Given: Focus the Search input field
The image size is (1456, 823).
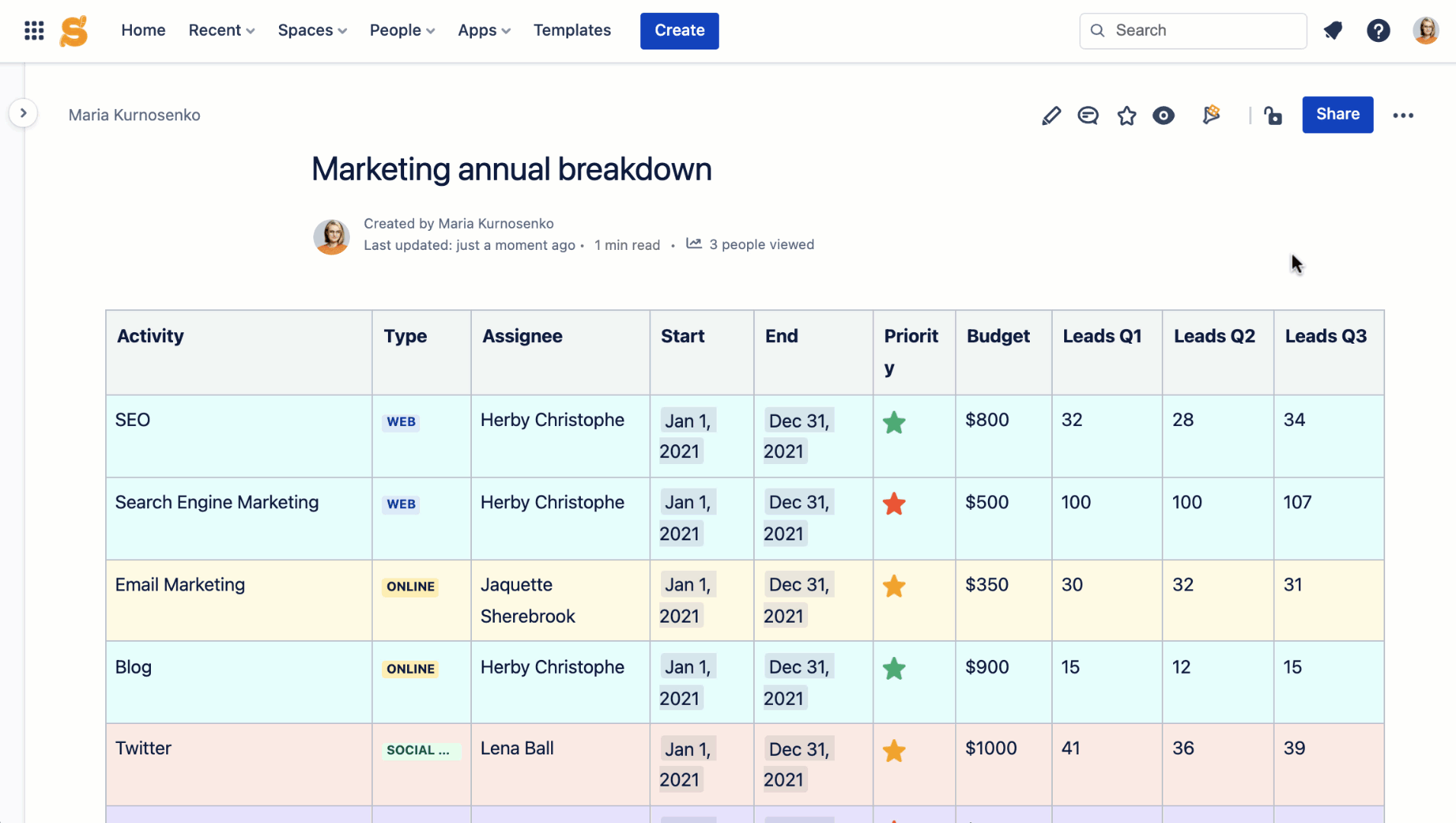Looking at the screenshot, I should coord(1193,30).
